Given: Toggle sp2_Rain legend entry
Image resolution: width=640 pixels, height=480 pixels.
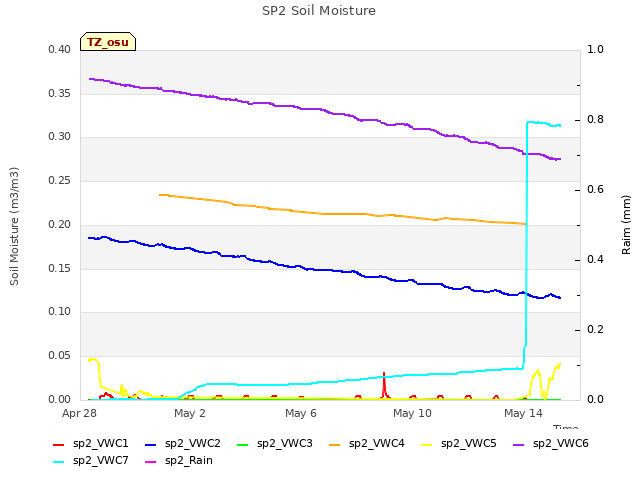Looking at the screenshot, I should 179,461.
